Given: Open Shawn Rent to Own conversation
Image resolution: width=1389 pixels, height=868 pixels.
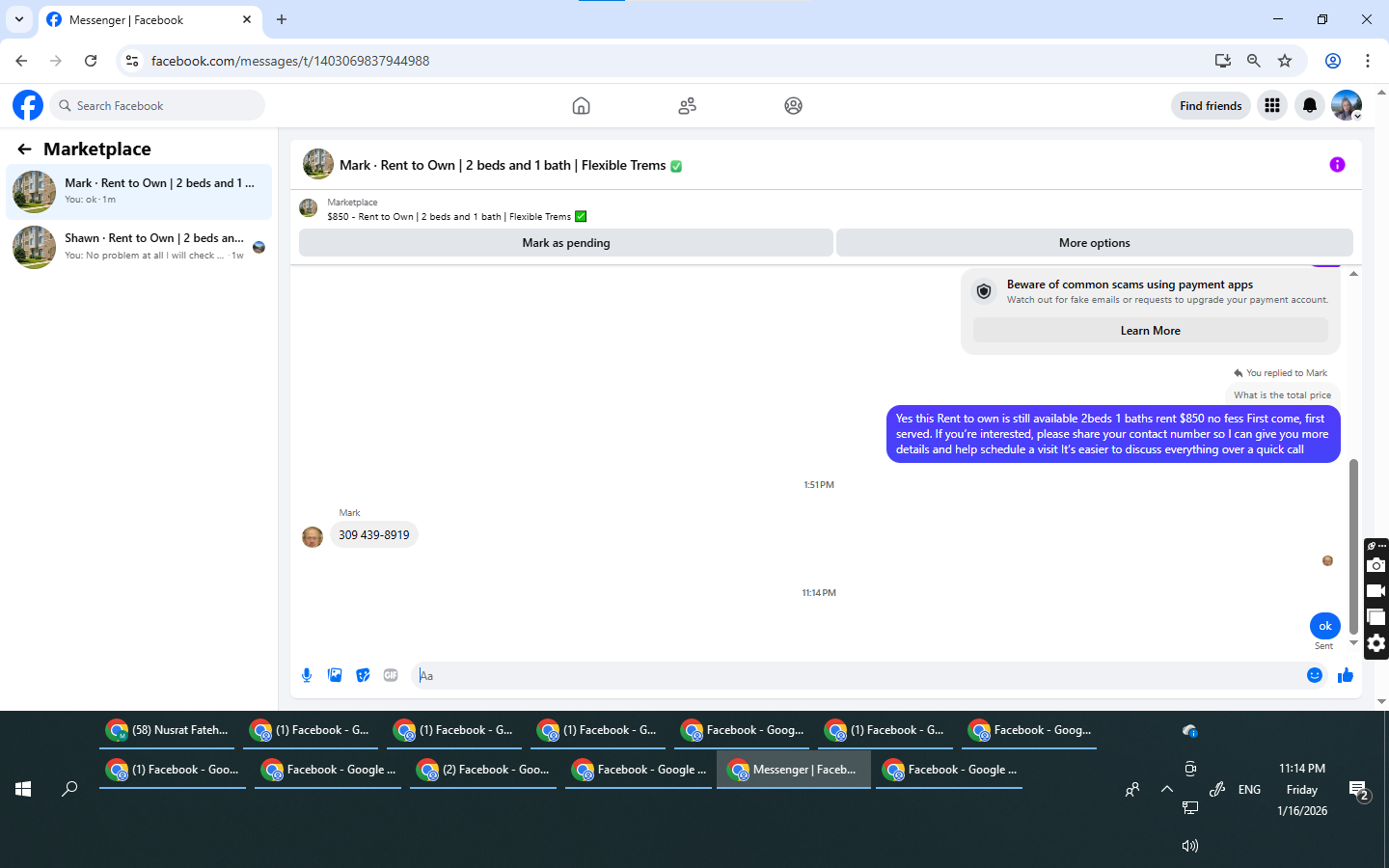Looking at the screenshot, I should 139,247.
